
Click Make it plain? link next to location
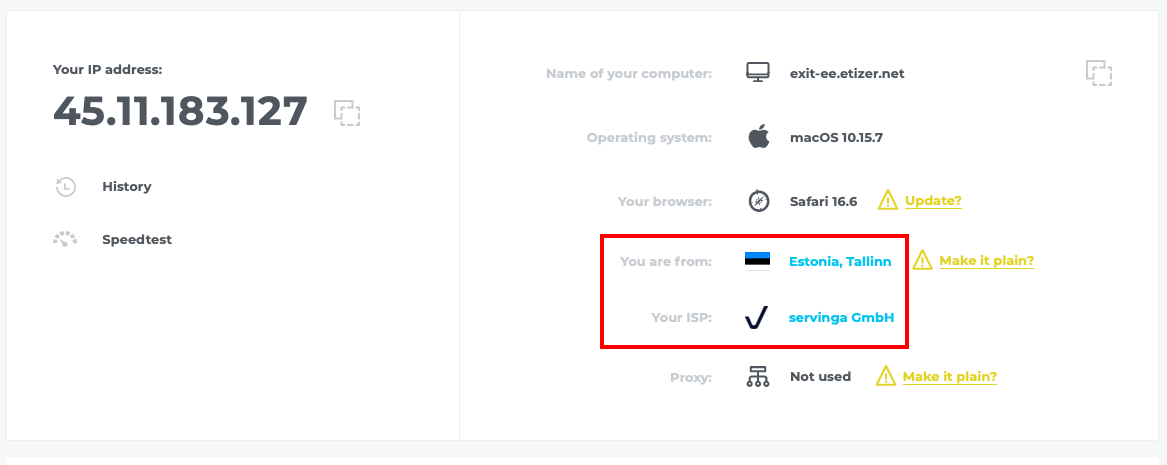987,261
